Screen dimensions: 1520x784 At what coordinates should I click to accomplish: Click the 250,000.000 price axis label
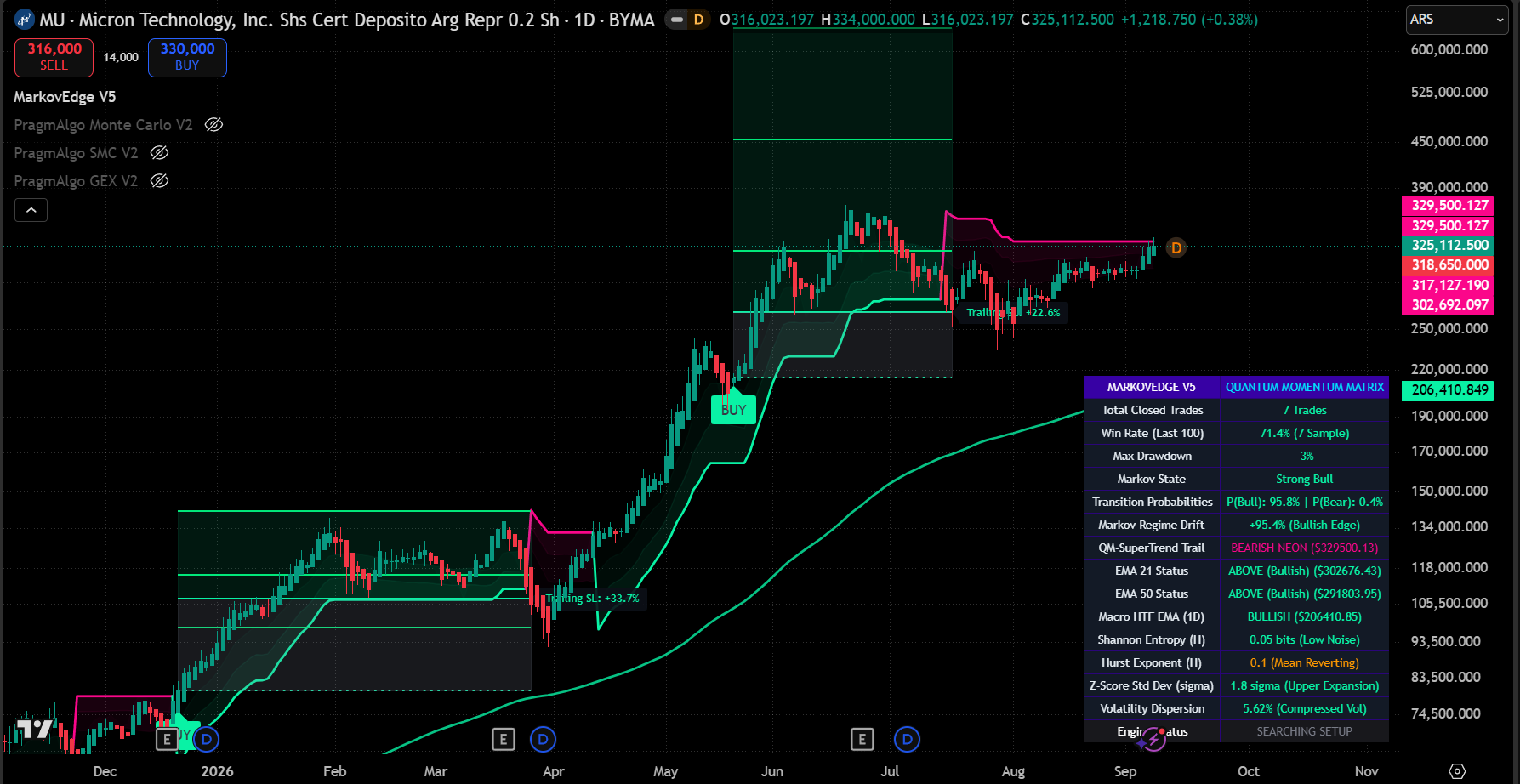click(x=1449, y=329)
